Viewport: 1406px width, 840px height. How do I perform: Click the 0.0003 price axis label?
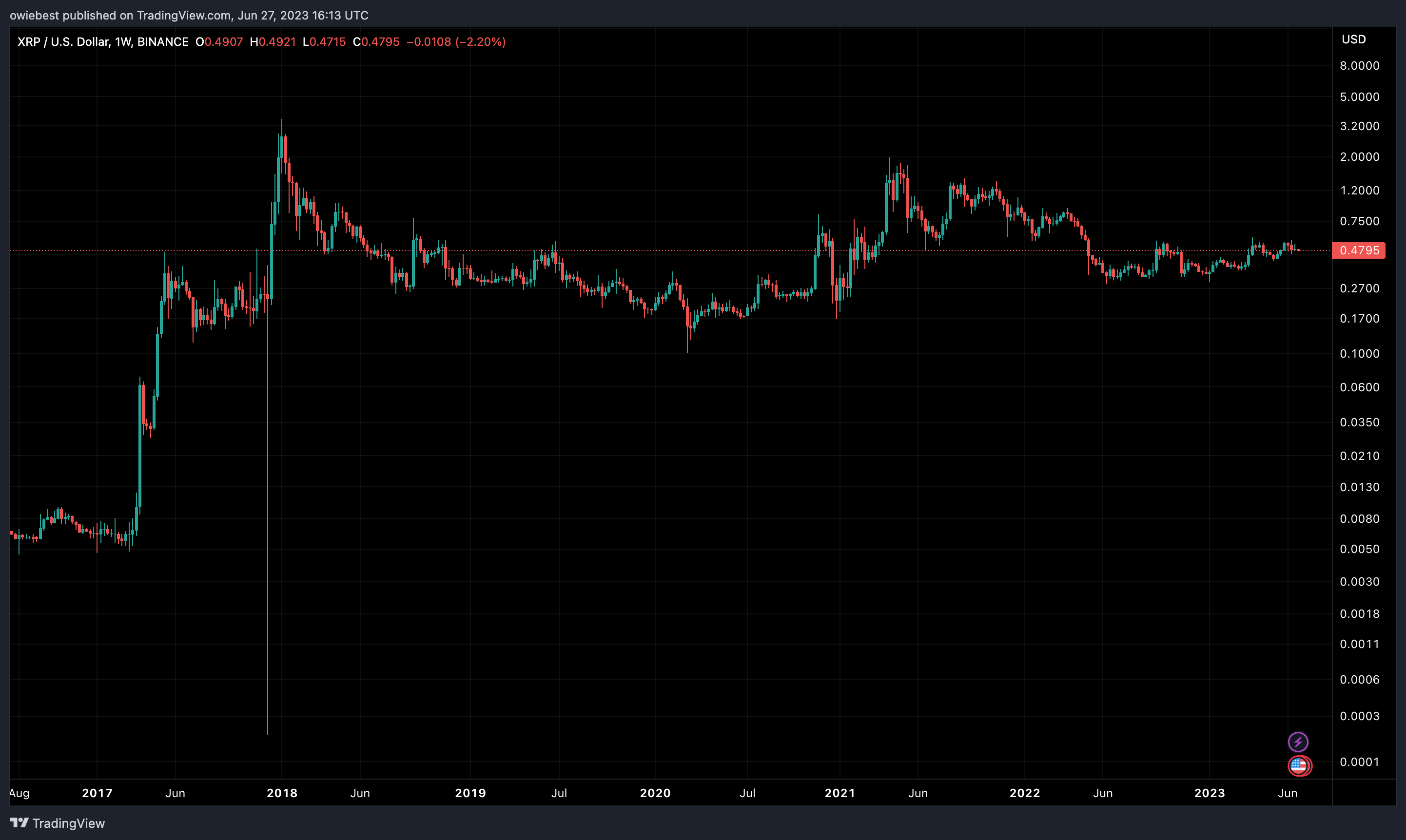[x=1359, y=716]
